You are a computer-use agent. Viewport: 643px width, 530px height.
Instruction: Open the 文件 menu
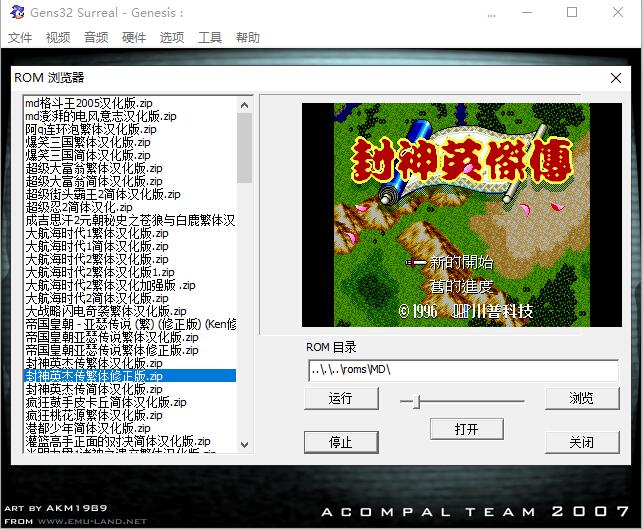coord(20,38)
